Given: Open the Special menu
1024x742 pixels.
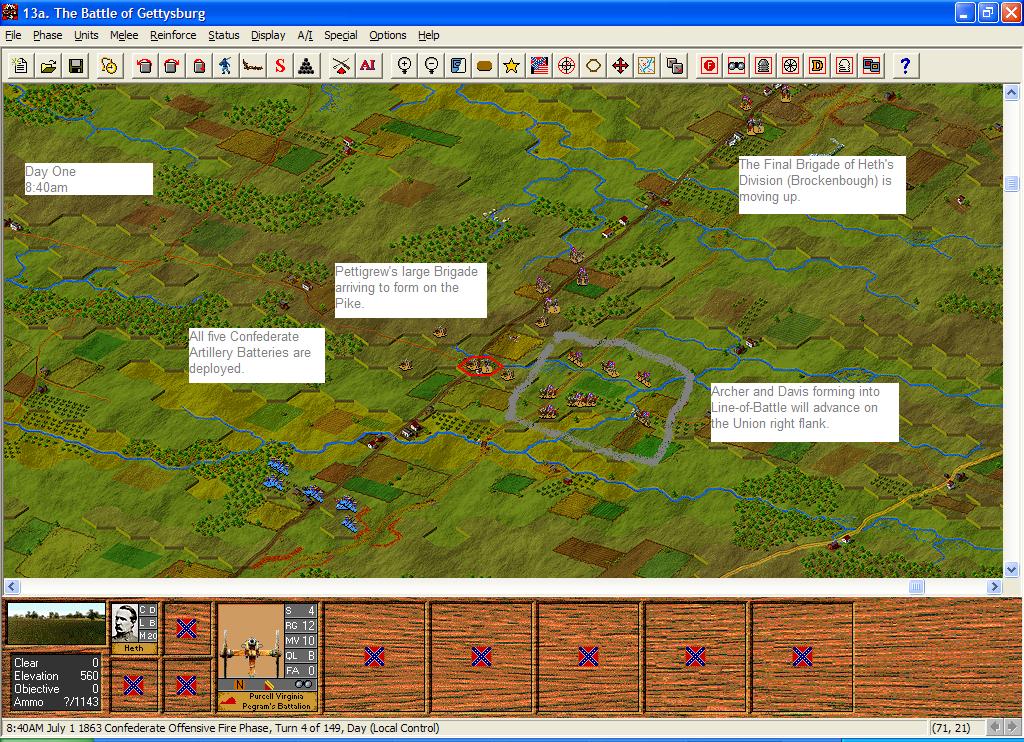Looking at the screenshot, I should (341, 35).
